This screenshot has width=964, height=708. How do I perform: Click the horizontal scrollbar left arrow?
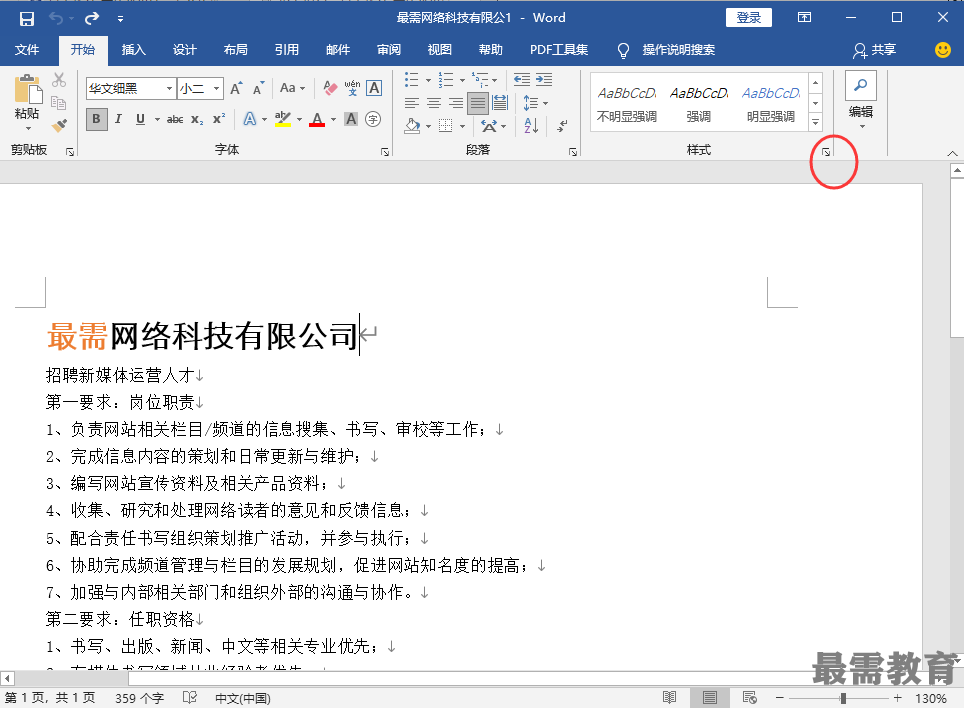coord(7,678)
